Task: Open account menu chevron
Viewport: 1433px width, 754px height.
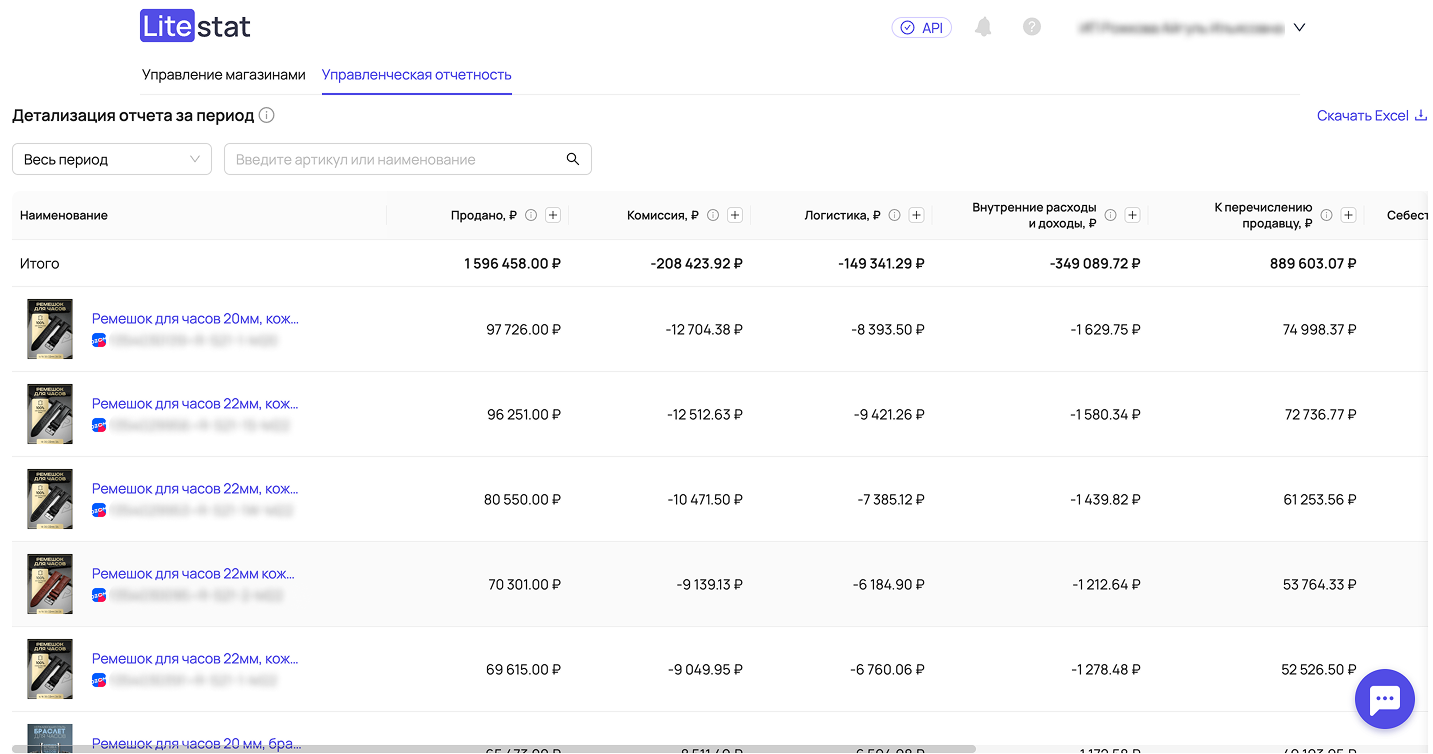Action: tap(1299, 28)
